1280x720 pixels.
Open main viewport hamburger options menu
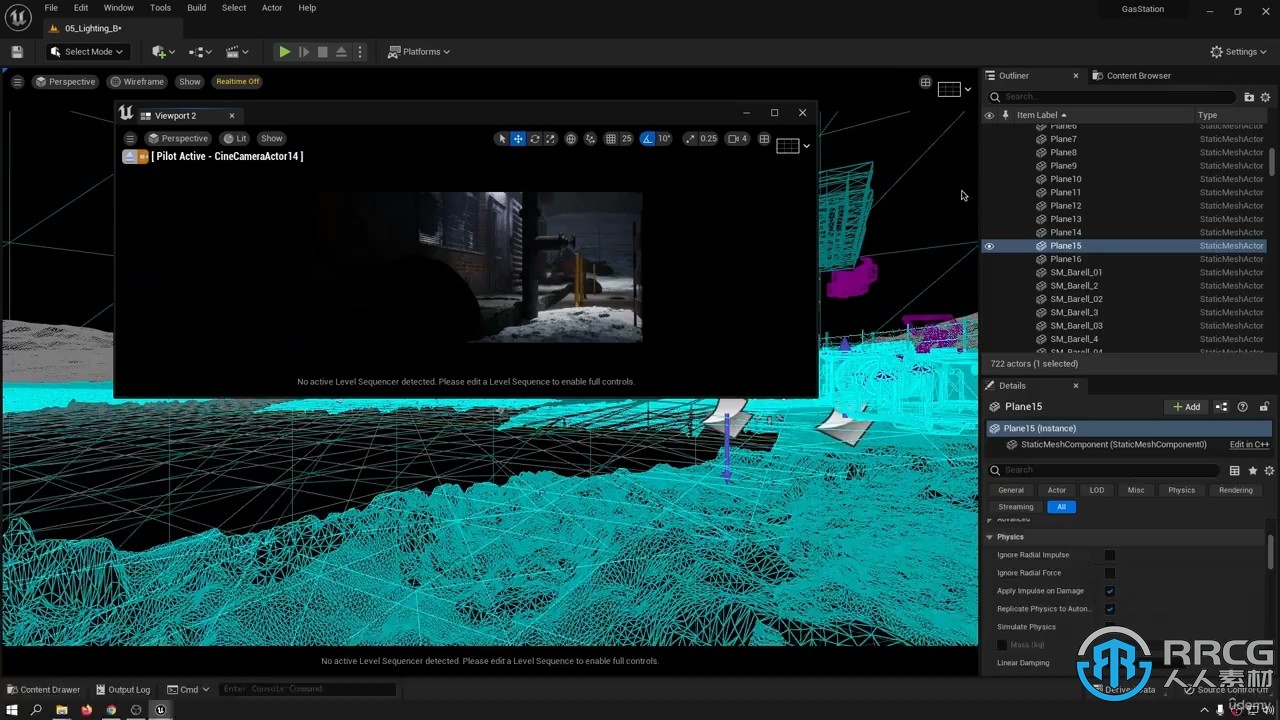tap(17, 82)
